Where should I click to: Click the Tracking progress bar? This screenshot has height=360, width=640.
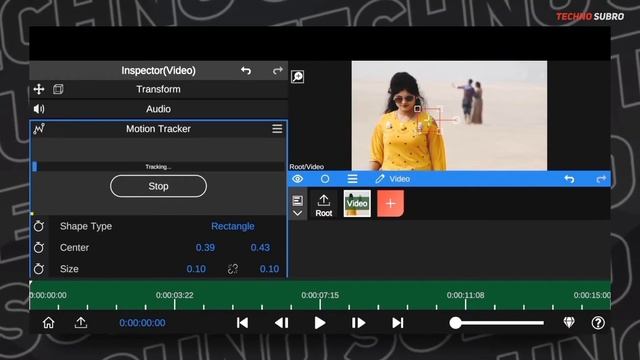click(158, 167)
